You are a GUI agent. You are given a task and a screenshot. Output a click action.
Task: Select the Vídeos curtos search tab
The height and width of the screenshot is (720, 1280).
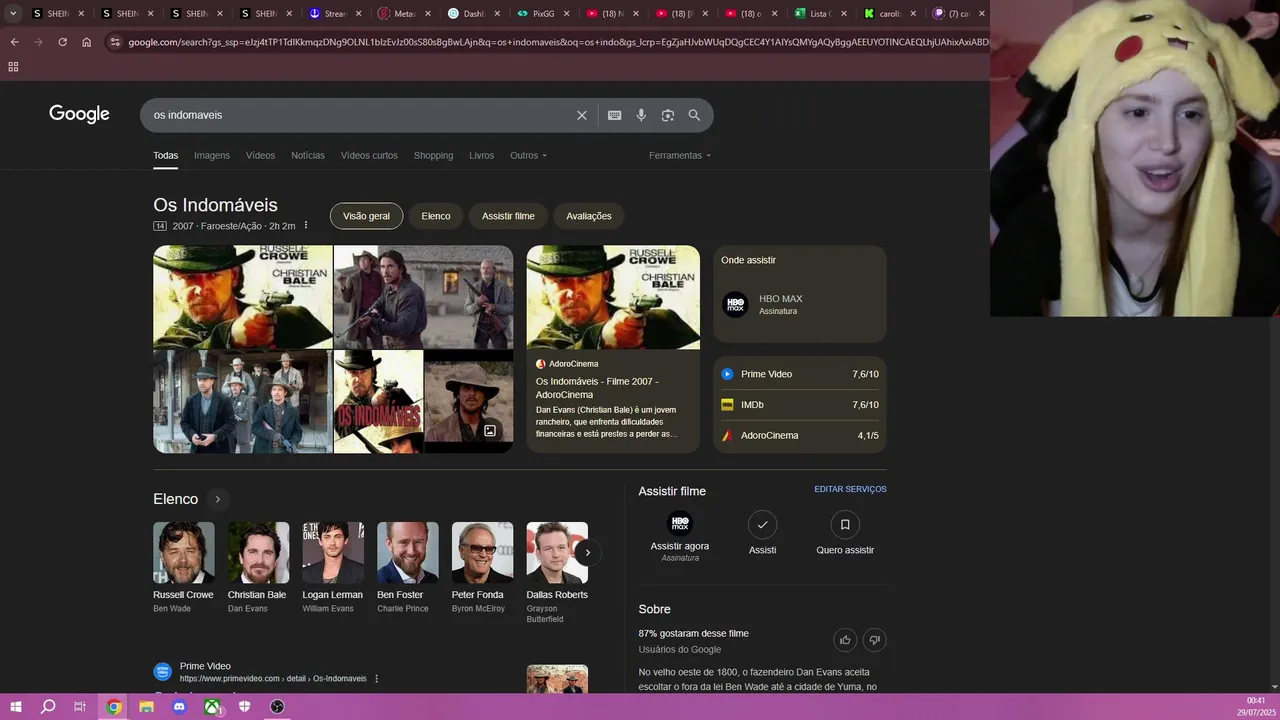click(369, 155)
